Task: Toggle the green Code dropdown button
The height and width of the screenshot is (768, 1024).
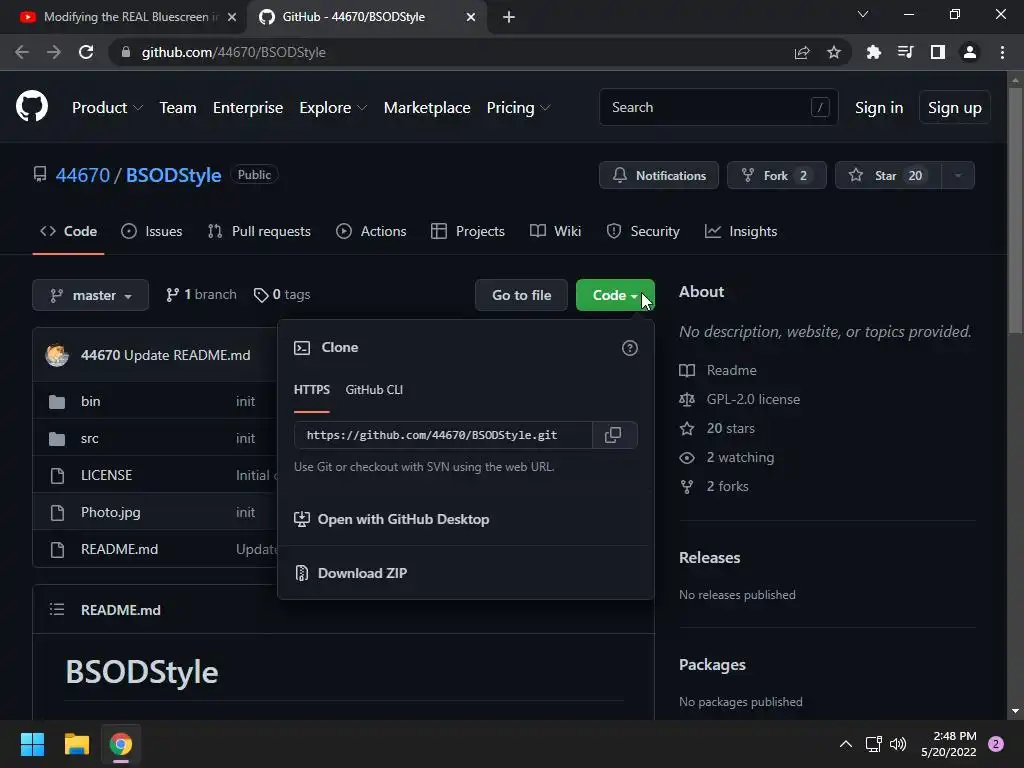Action: click(615, 295)
